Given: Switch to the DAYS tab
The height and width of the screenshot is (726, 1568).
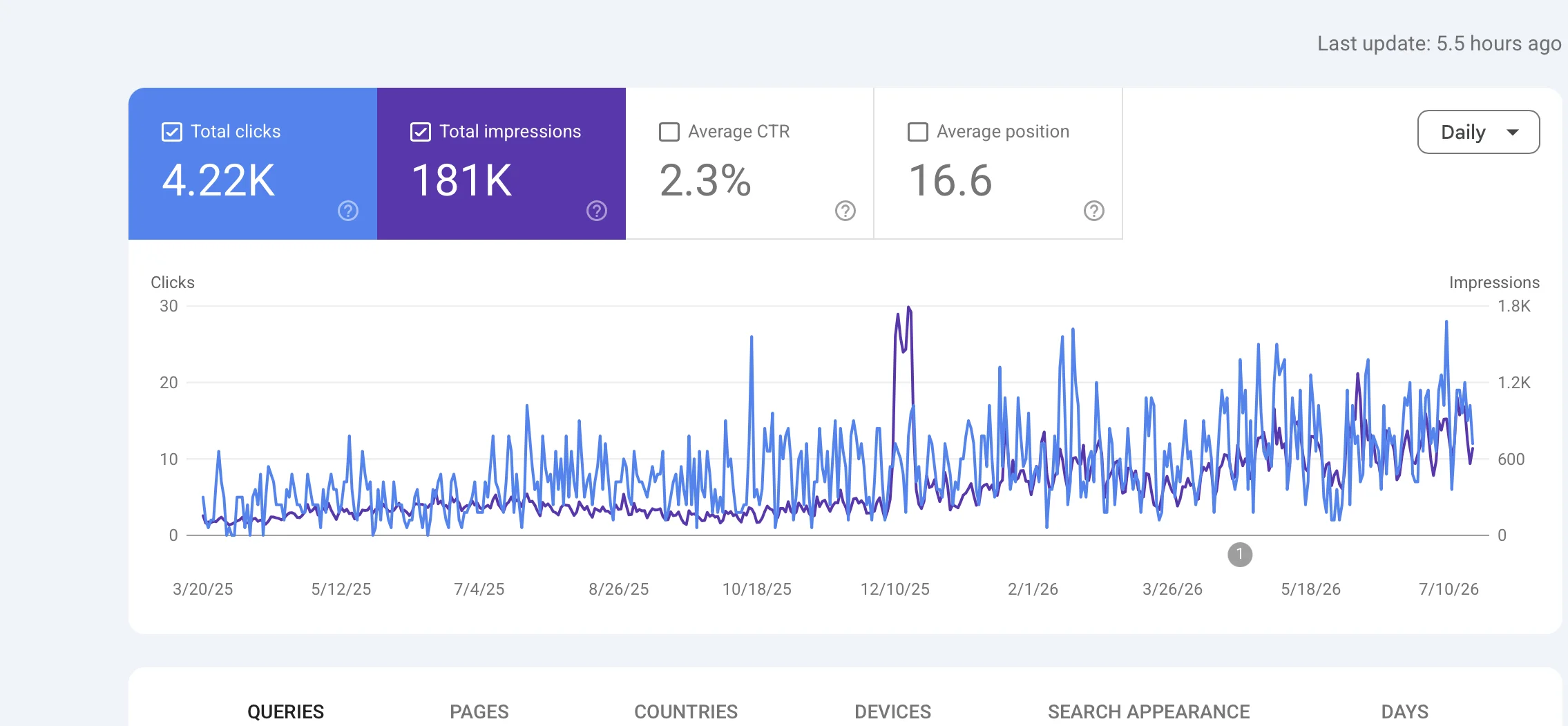Looking at the screenshot, I should [1405, 711].
